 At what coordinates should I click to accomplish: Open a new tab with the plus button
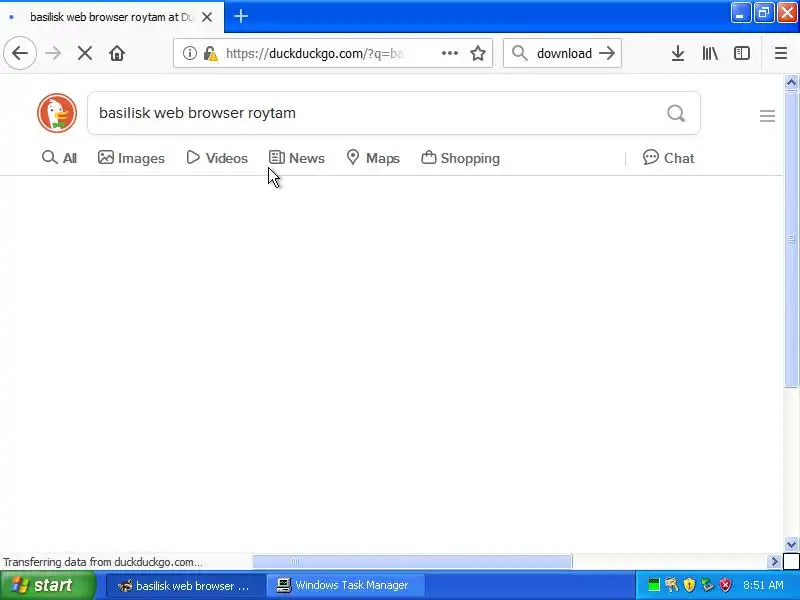click(x=241, y=16)
